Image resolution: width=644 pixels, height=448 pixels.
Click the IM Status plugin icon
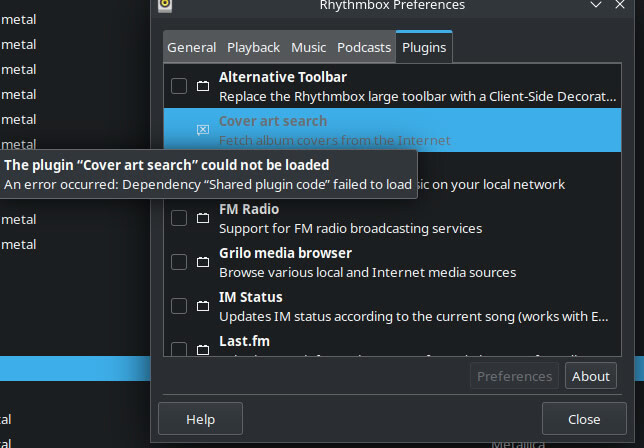tap(202, 306)
